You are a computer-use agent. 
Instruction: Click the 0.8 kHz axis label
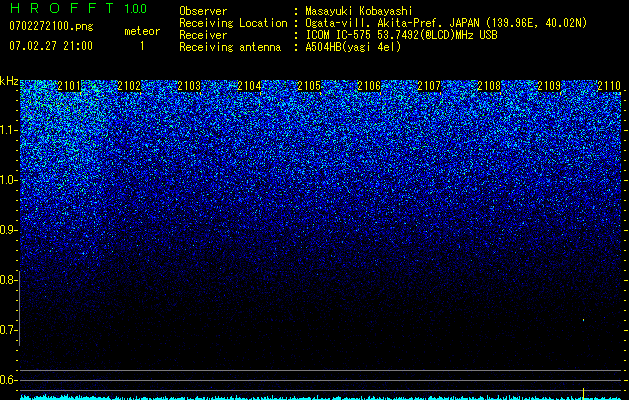pyautogui.click(x=7, y=280)
